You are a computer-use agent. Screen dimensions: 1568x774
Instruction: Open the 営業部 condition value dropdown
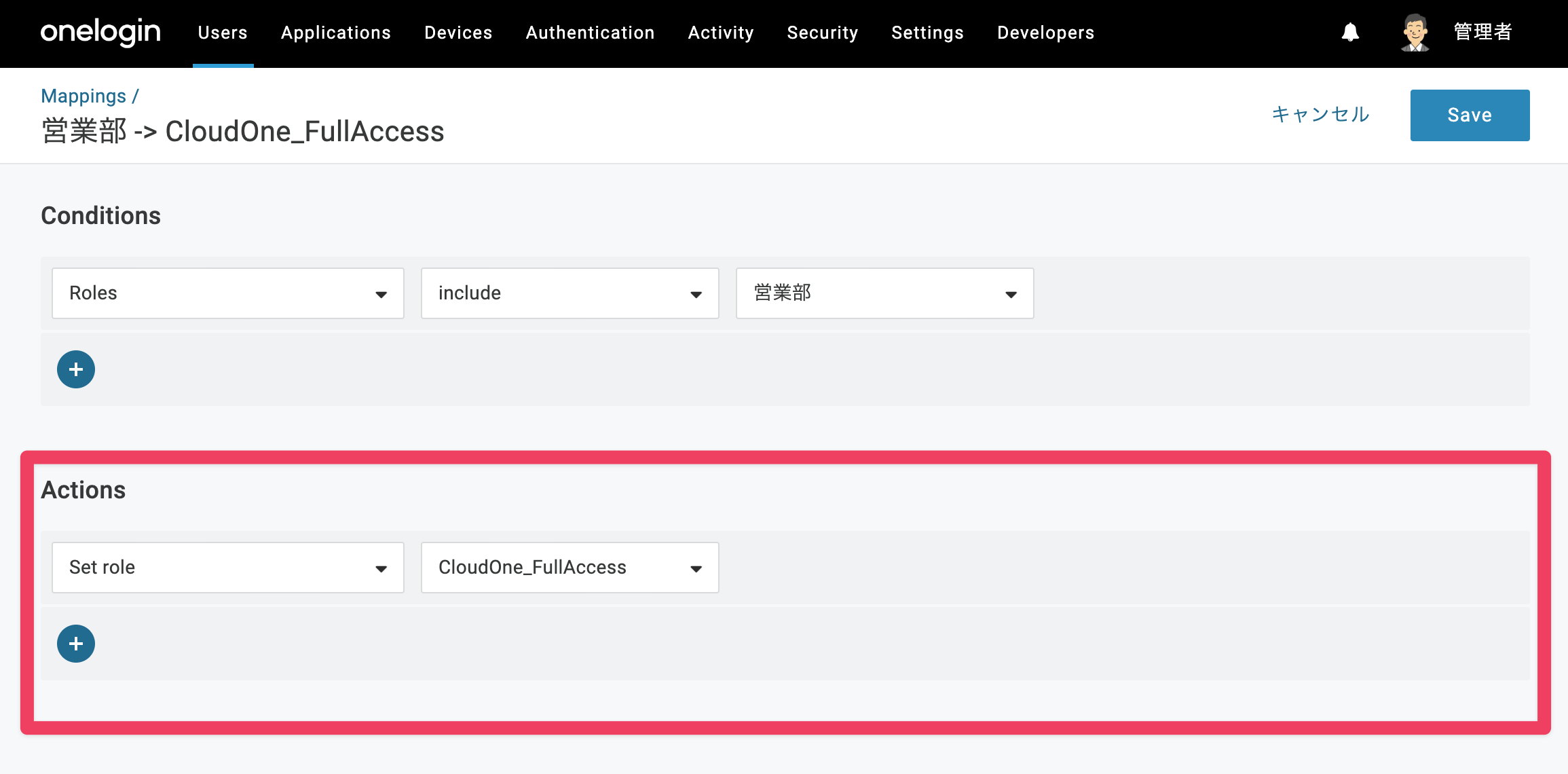coord(885,293)
